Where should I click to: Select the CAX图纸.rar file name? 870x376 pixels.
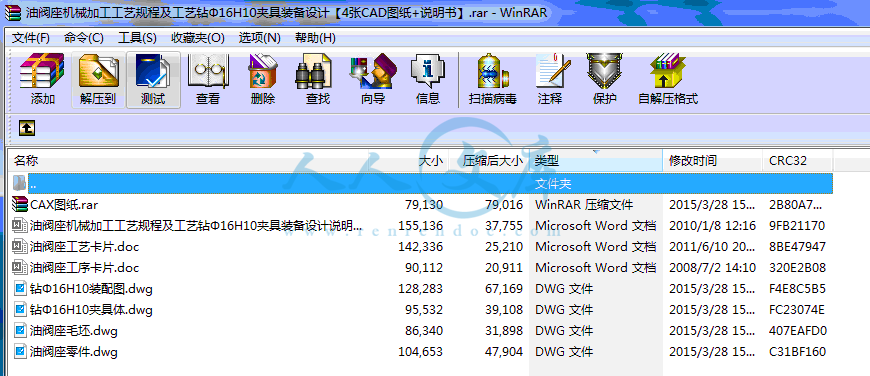[64, 205]
